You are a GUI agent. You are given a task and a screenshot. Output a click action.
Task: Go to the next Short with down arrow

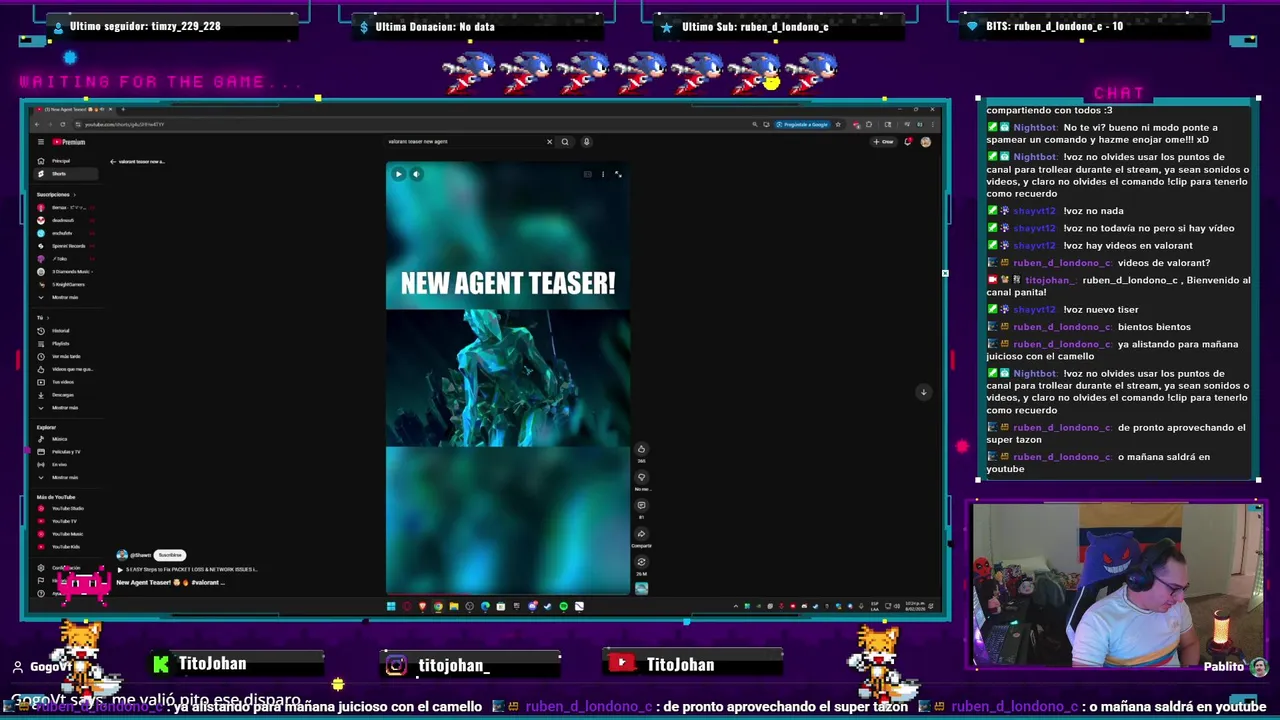[x=923, y=392]
